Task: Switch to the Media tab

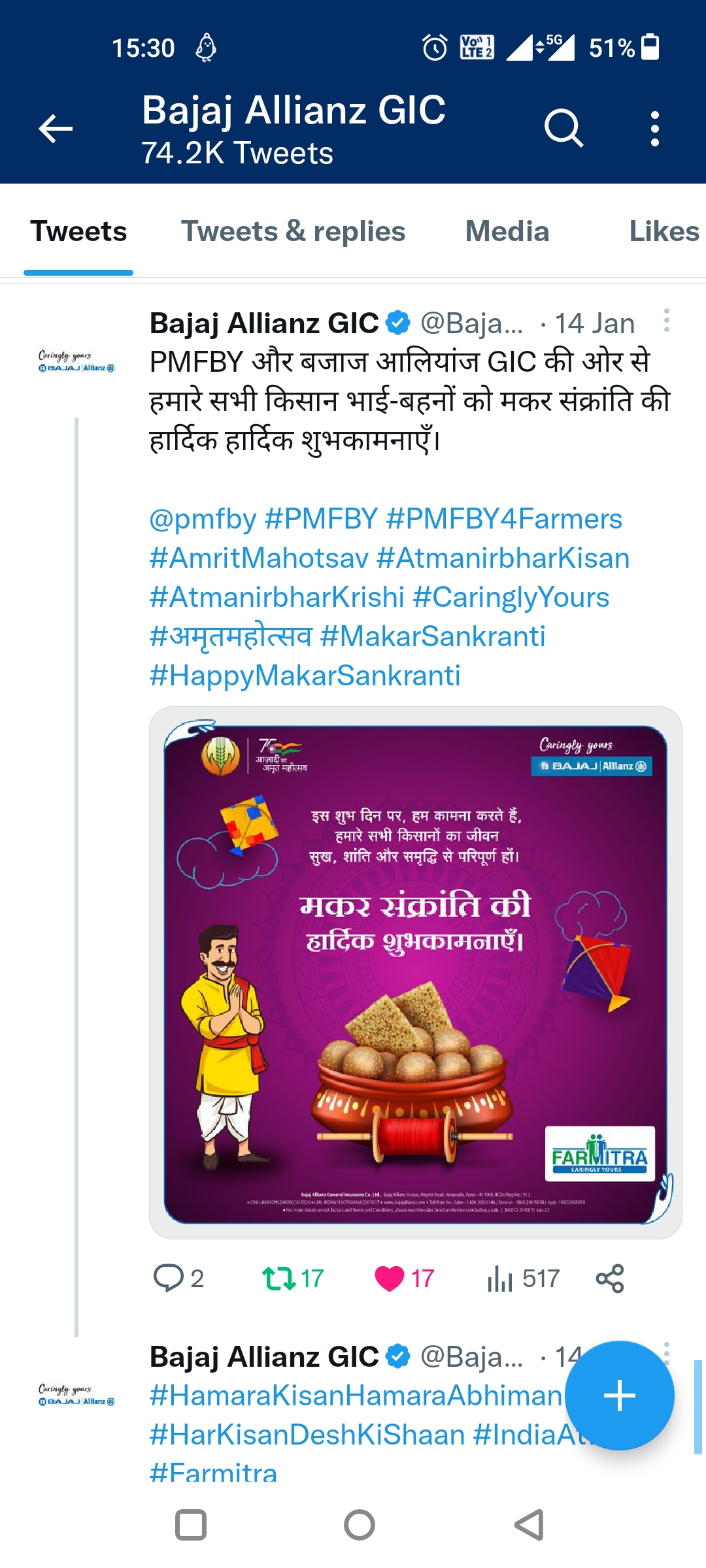Action: tap(507, 231)
